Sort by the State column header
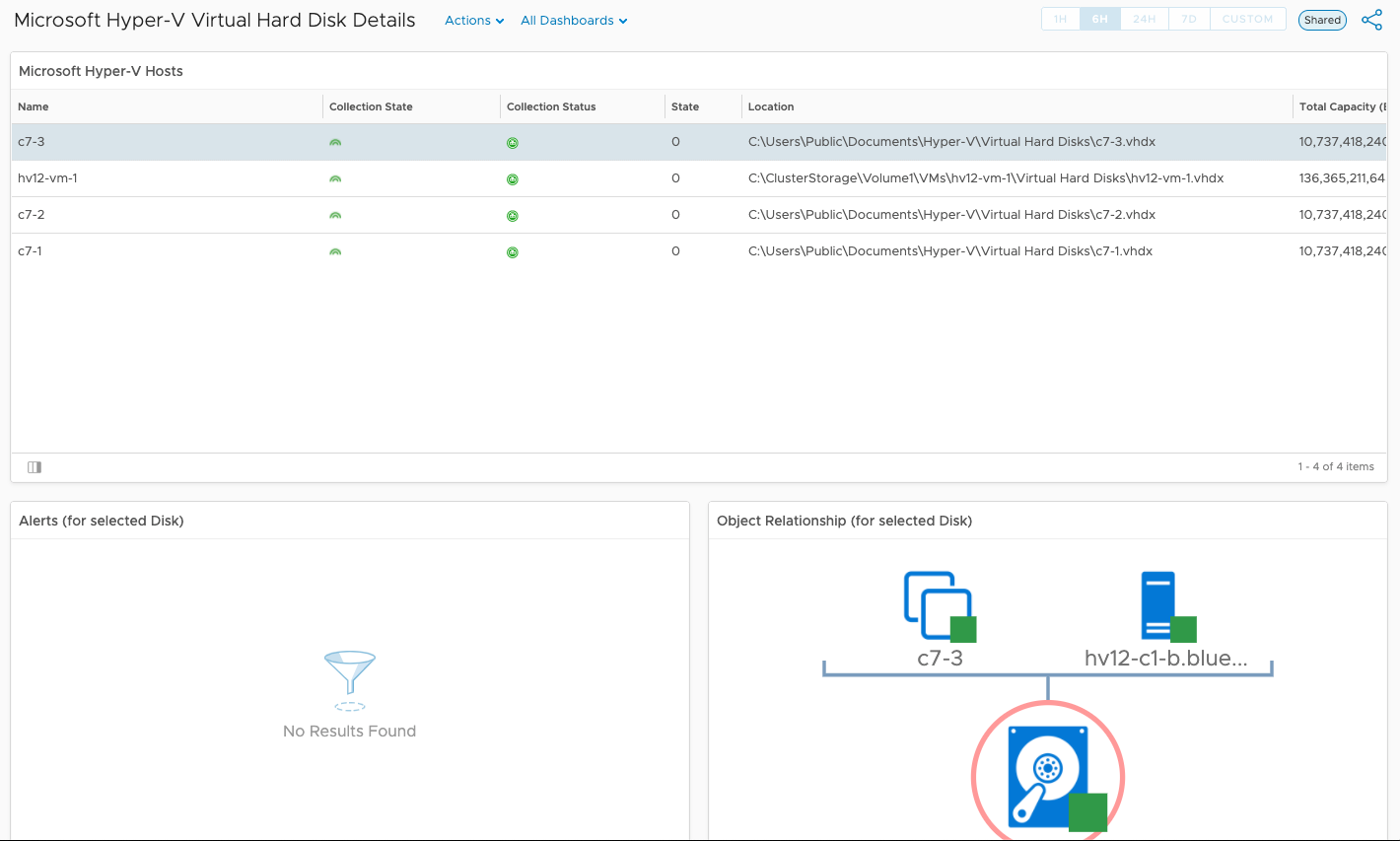1400x841 pixels. 685,106
